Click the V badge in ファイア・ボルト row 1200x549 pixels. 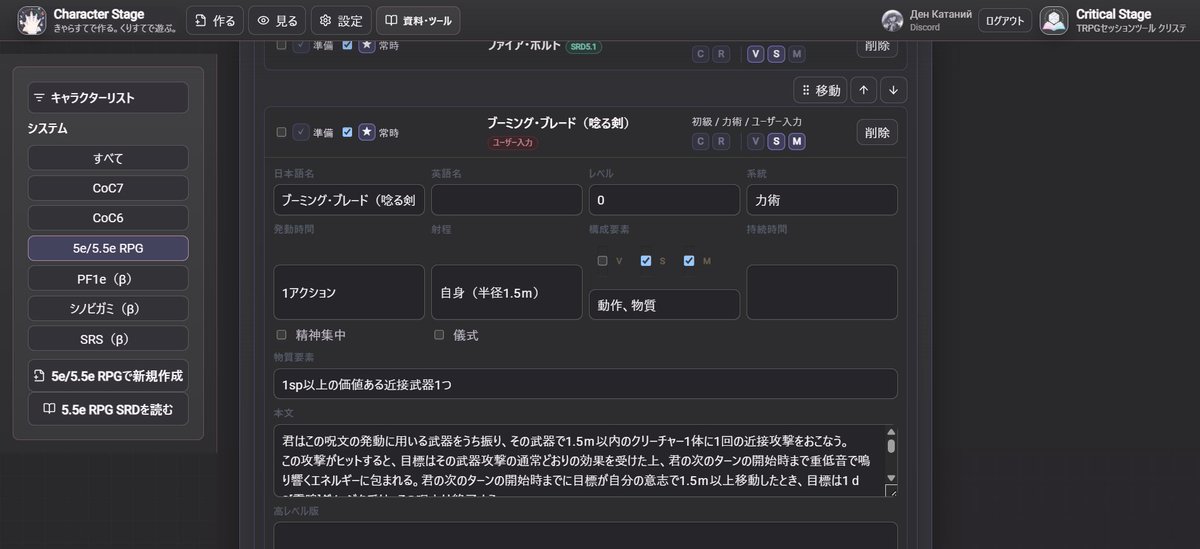tap(756, 54)
